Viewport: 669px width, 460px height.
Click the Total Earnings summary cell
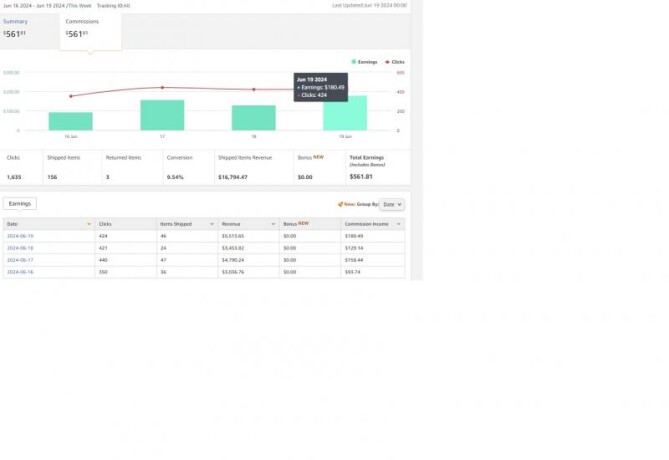pyautogui.click(x=377, y=167)
